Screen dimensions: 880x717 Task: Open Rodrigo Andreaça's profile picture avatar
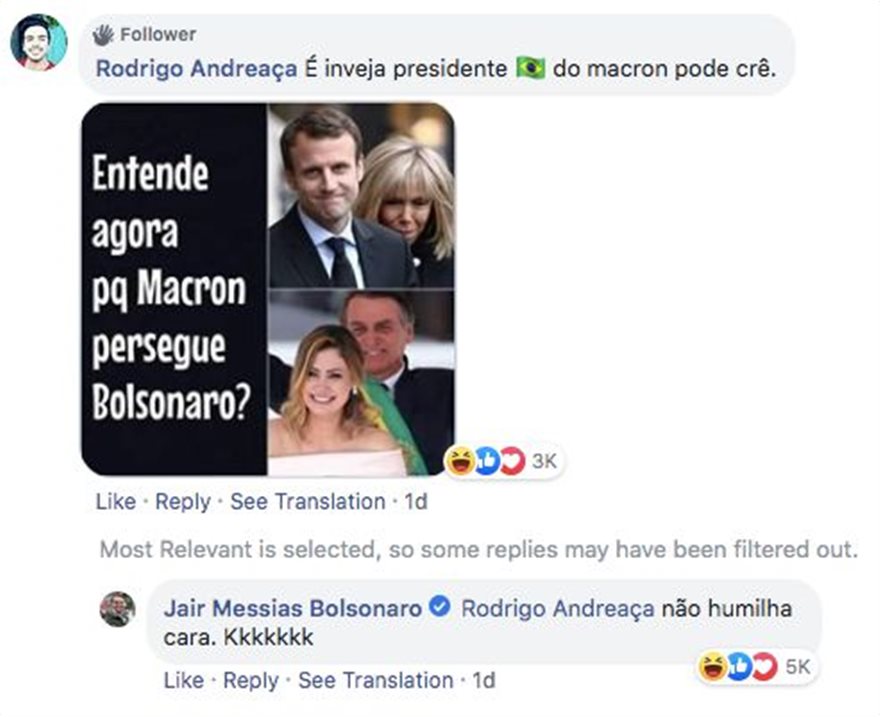[38, 42]
